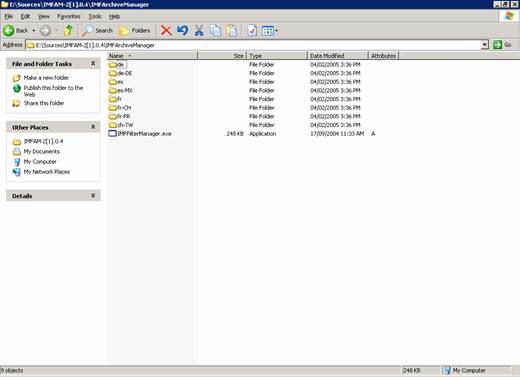Screen dimensions: 520x377
Task: Open the Tools menu
Action: 95,16
